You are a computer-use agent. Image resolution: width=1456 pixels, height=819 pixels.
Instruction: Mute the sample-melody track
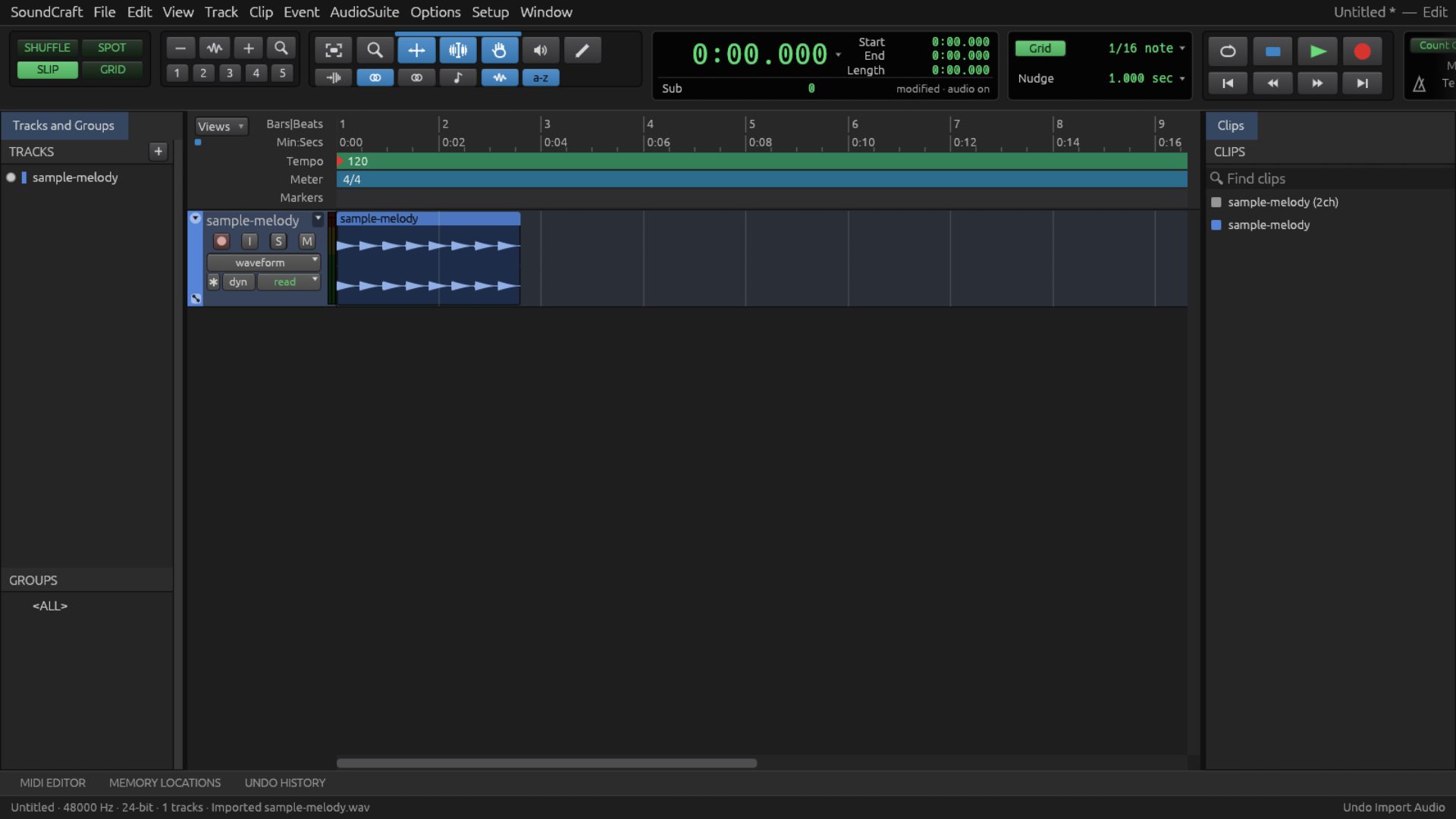point(307,241)
